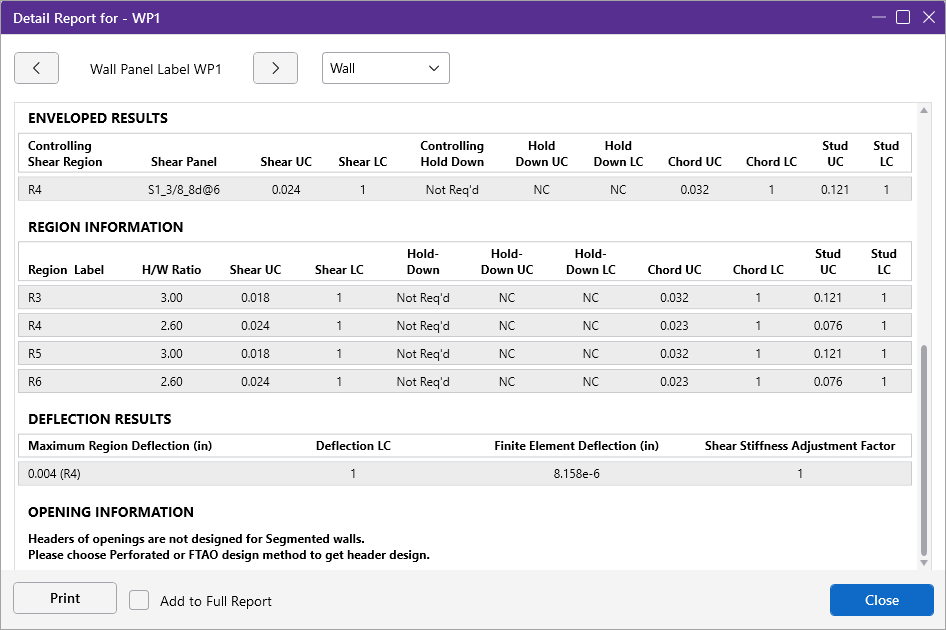
Task: Click the Shear Stiffness Adjustment Factor header
Action: point(799,446)
